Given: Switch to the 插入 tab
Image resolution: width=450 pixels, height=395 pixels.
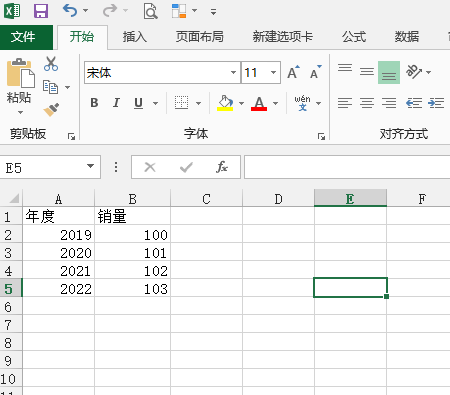Looking at the screenshot, I should 135,37.
